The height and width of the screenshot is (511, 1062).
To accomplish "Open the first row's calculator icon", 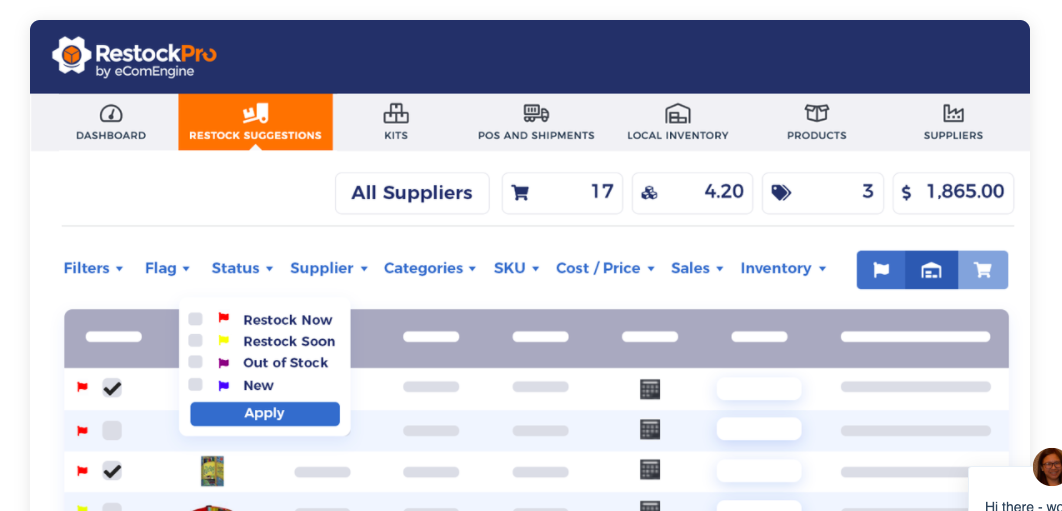I will (x=650, y=389).
